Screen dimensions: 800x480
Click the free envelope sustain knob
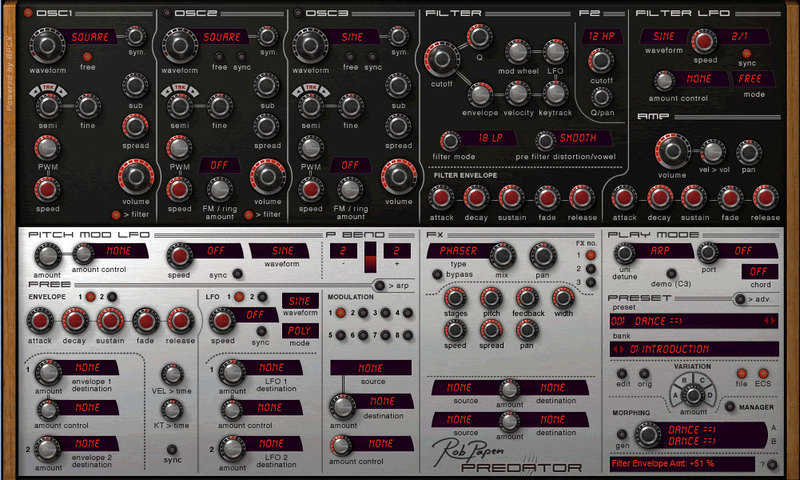[110, 321]
